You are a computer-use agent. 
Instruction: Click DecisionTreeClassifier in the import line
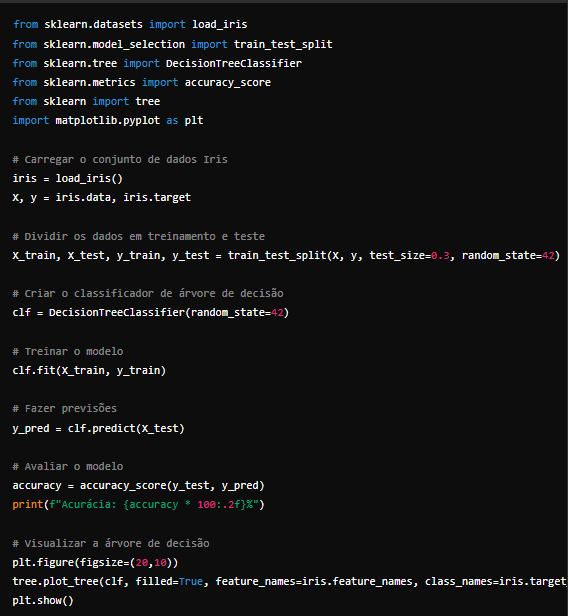(233, 63)
